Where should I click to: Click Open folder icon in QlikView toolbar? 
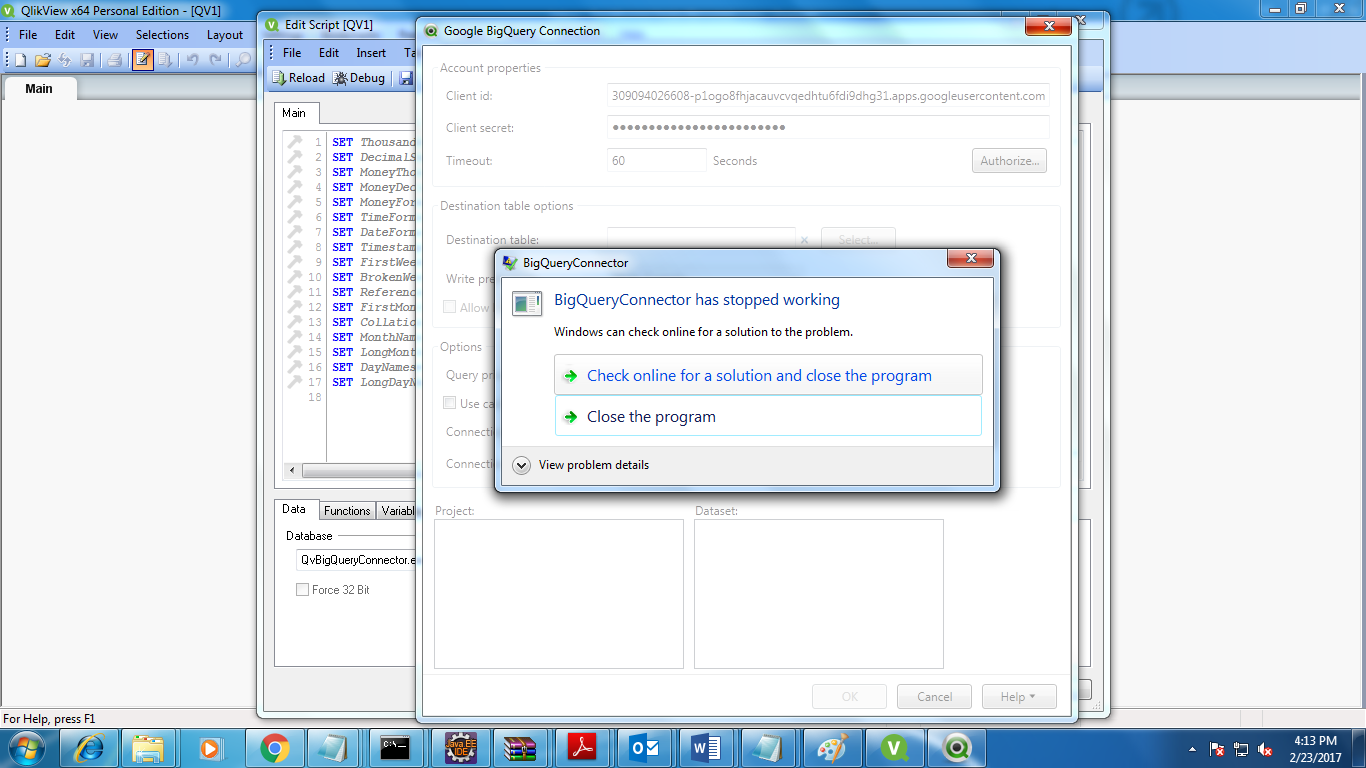click(x=43, y=60)
